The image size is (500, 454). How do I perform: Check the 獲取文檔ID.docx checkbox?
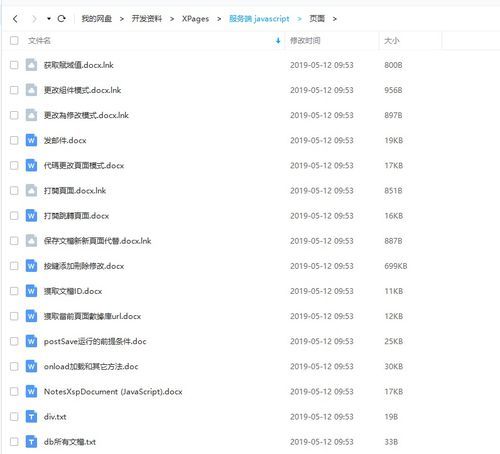coord(14,291)
